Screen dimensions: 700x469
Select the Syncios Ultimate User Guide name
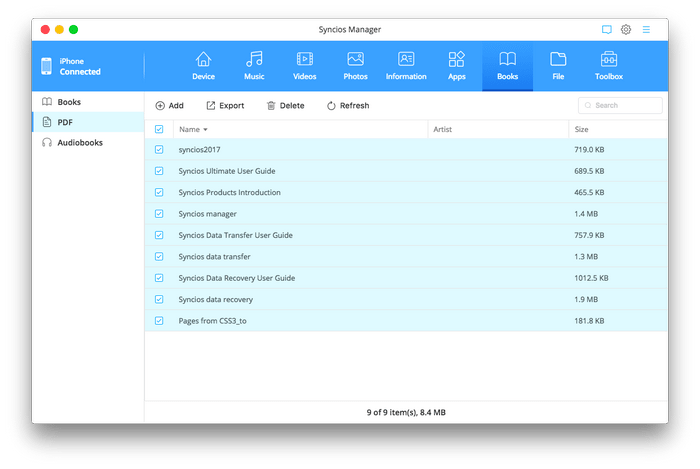point(227,171)
